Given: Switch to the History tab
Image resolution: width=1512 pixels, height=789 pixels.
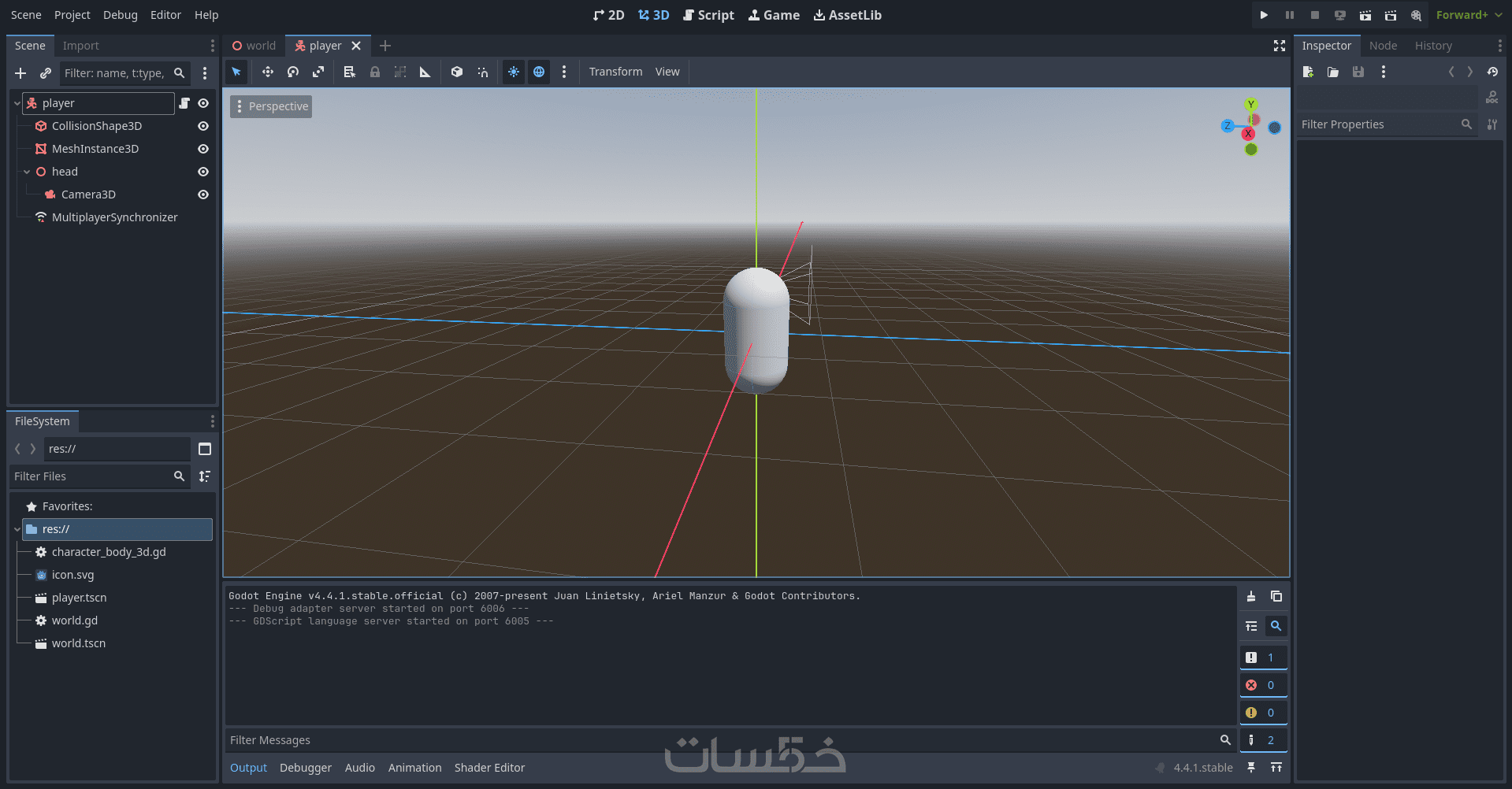Looking at the screenshot, I should pyautogui.click(x=1433, y=46).
